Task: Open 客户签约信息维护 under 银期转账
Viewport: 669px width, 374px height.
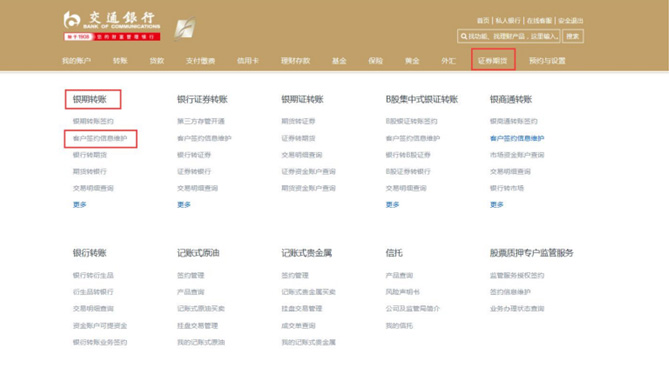Action: (100, 138)
